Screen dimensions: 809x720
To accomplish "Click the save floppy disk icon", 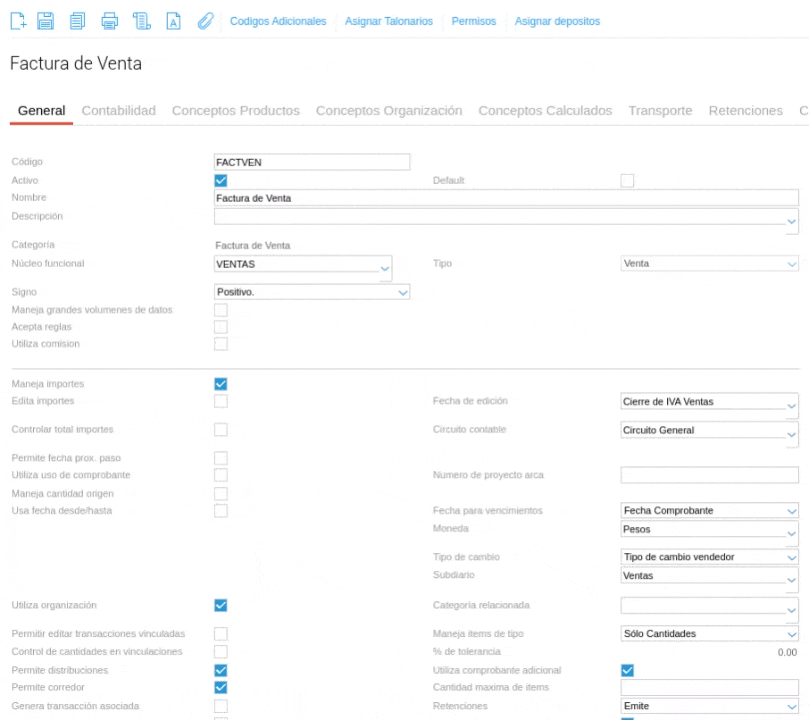I will pos(46,22).
